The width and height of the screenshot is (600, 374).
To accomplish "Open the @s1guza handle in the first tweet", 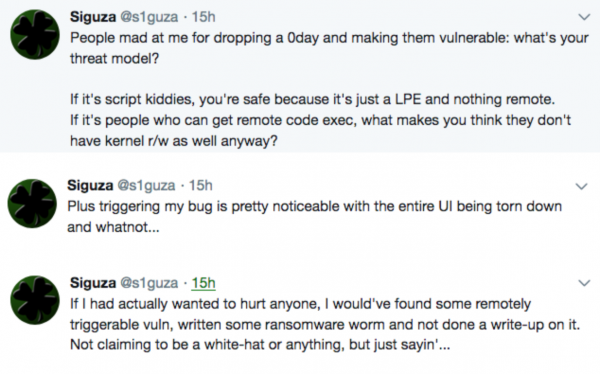I will pyautogui.click(x=149, y=17).
